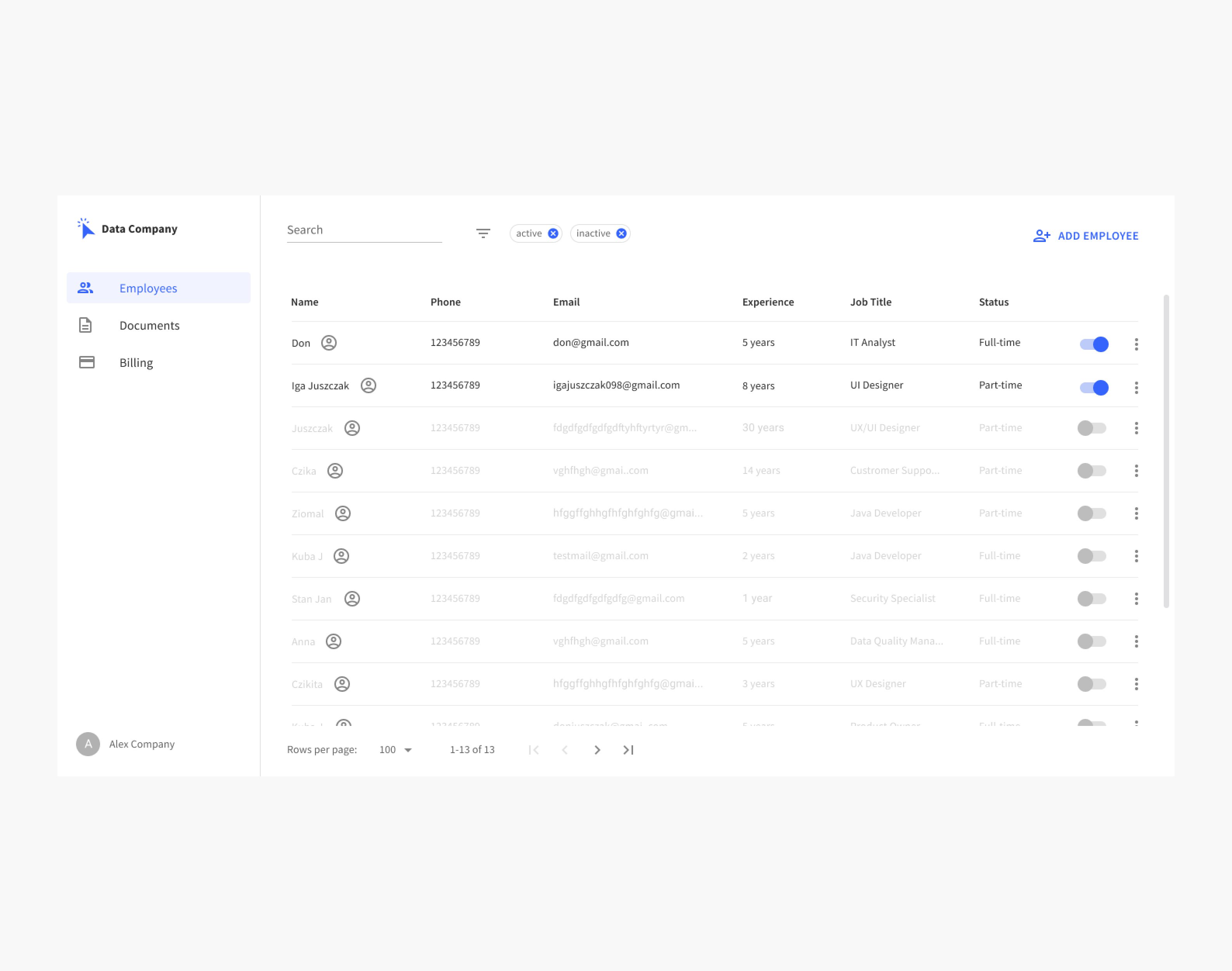Click the Name column header
Image resolution: width=1232 pixels, height=971 pixels.
[x=305, y=302]
